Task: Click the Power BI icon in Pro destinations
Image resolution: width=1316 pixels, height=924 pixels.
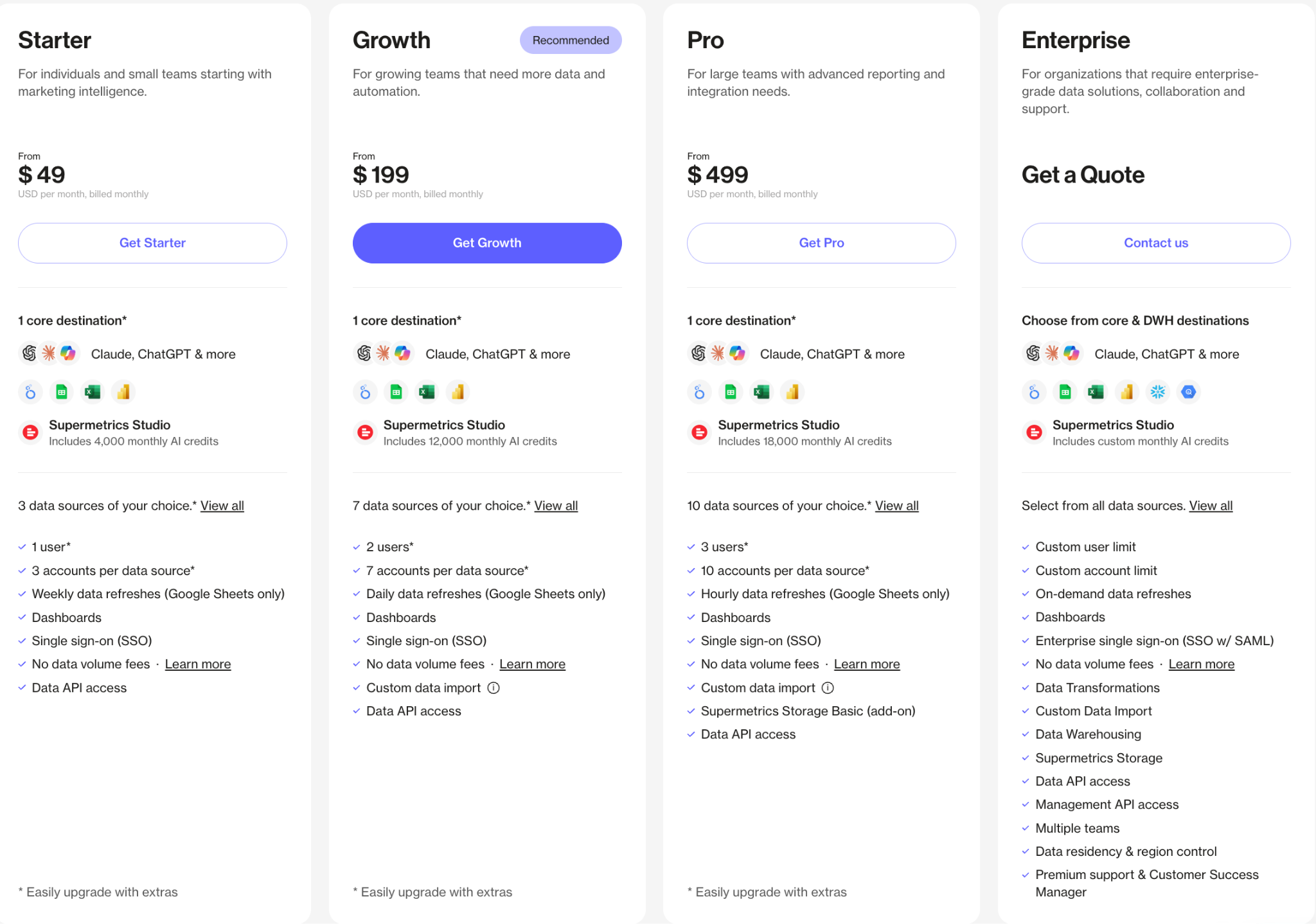Action: tap(792, 391)
